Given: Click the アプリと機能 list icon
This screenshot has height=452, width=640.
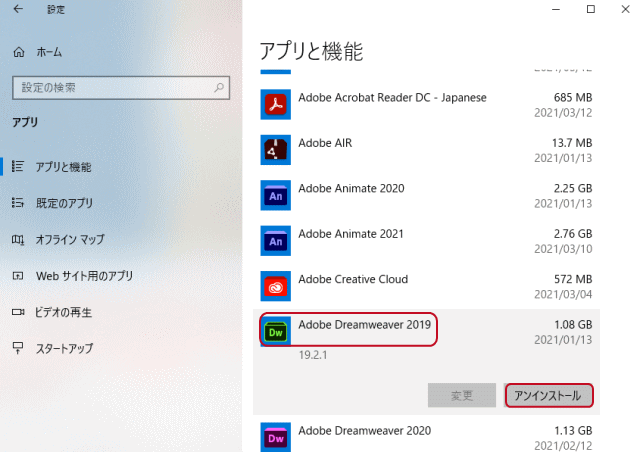Looking at the screenshot, I should (x=18, y=167).
